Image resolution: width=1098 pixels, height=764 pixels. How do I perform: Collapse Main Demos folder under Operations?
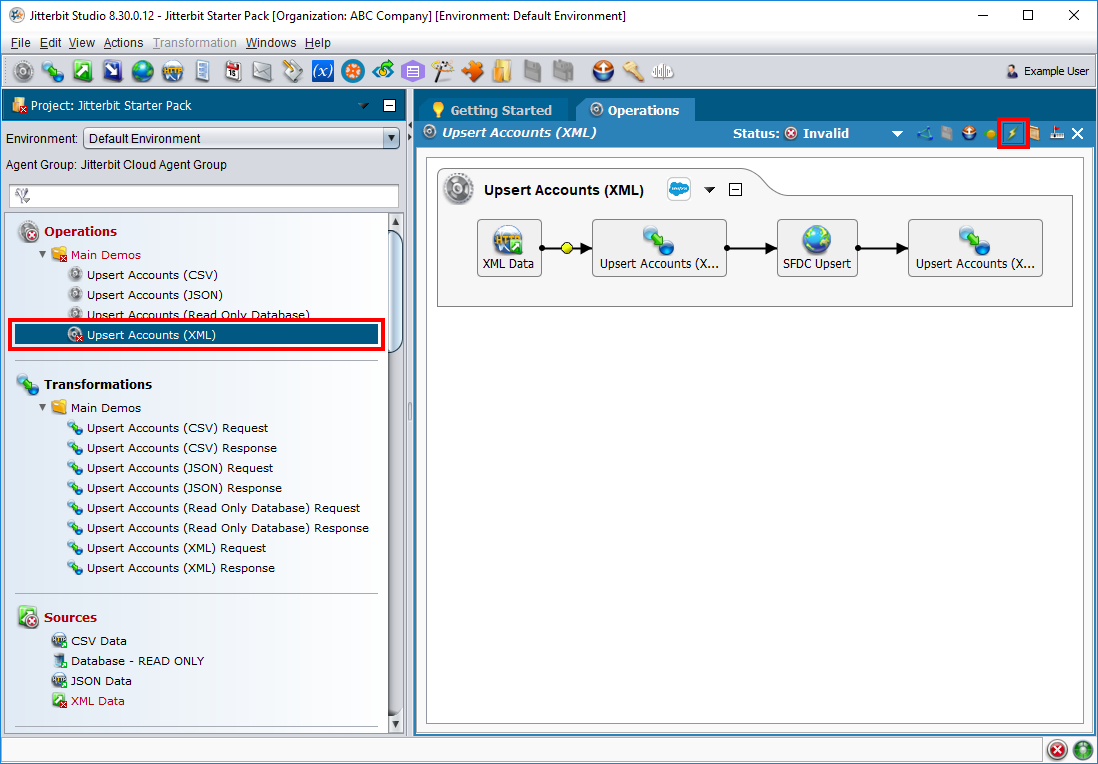43,255
